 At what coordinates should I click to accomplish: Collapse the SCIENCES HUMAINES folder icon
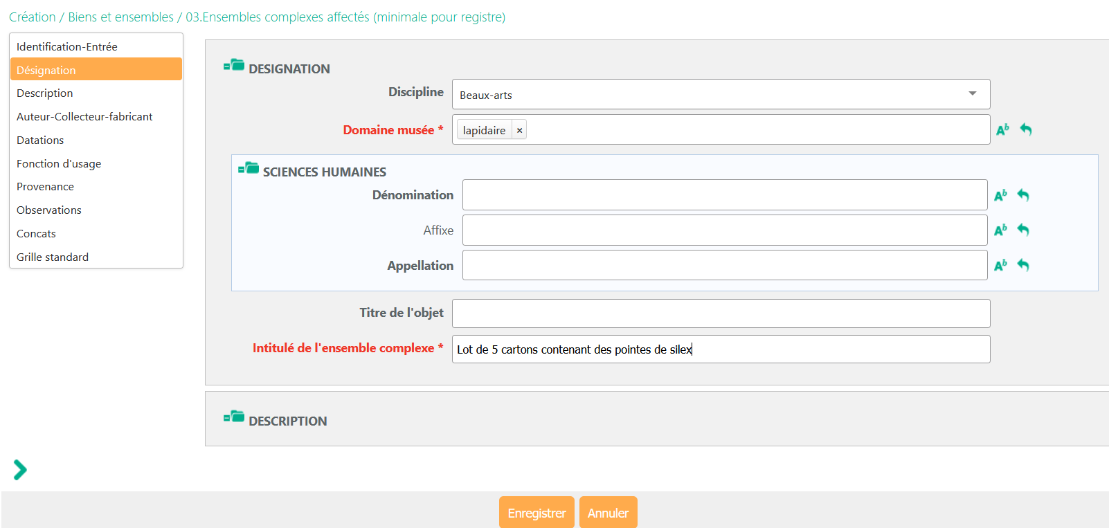pos(248,169)
